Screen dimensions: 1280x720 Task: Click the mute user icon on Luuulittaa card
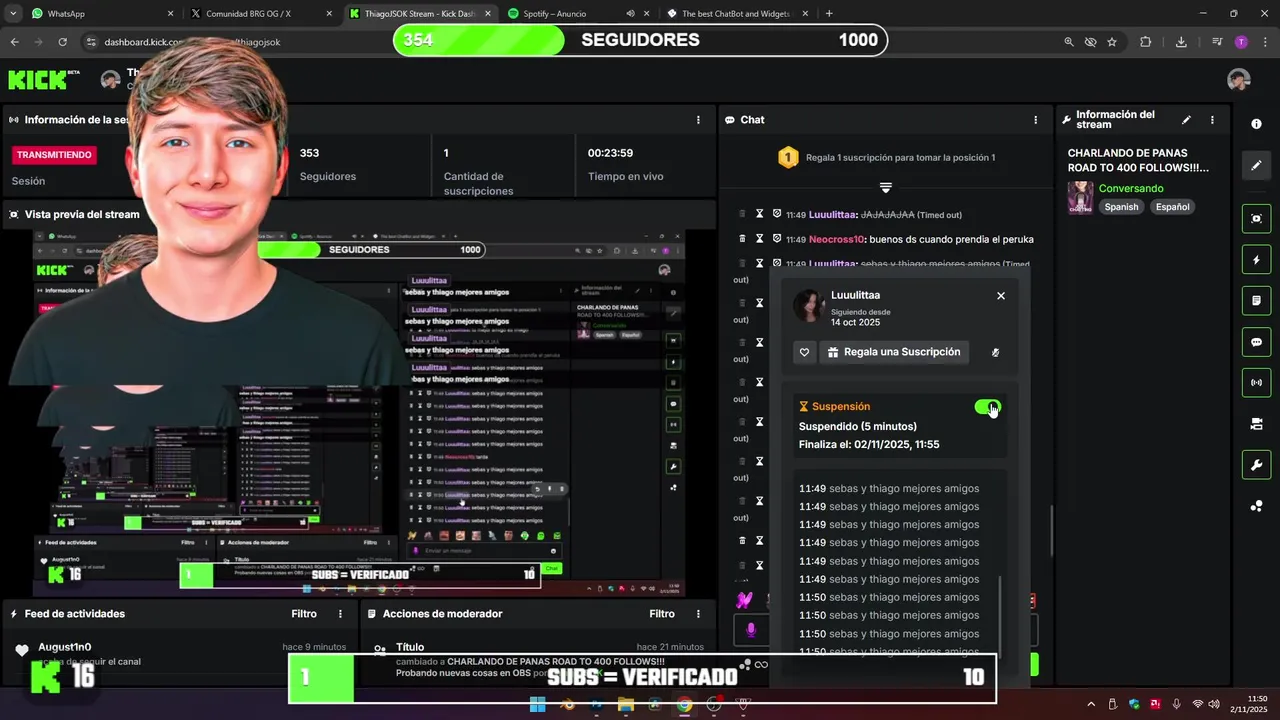995,352
